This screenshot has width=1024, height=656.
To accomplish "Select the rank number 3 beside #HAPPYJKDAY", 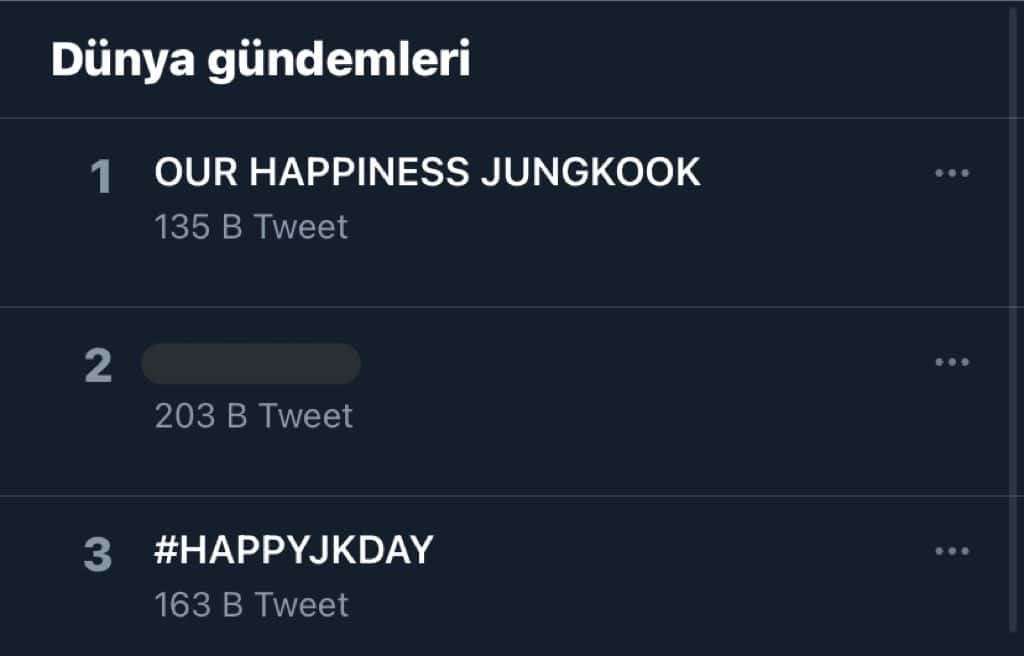I will 98,556.
